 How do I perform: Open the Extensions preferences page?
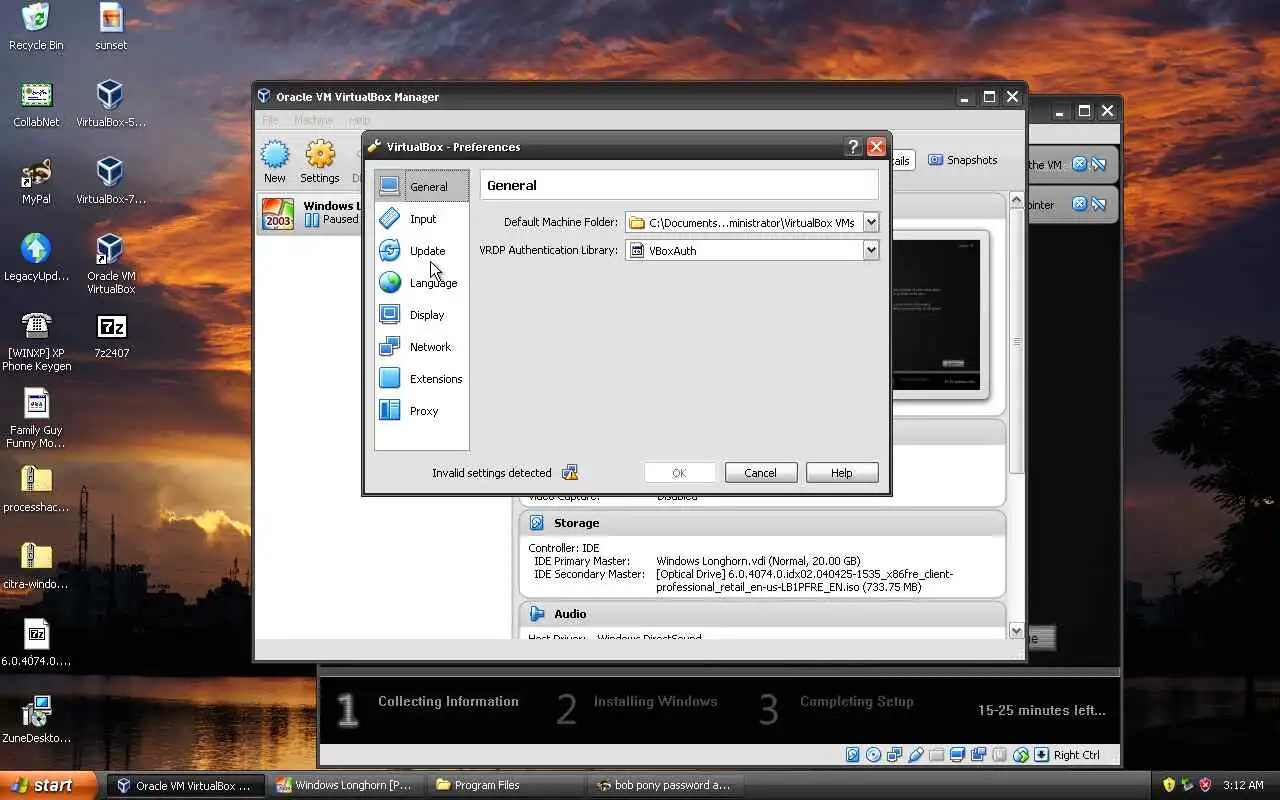(x=422, y=378)
